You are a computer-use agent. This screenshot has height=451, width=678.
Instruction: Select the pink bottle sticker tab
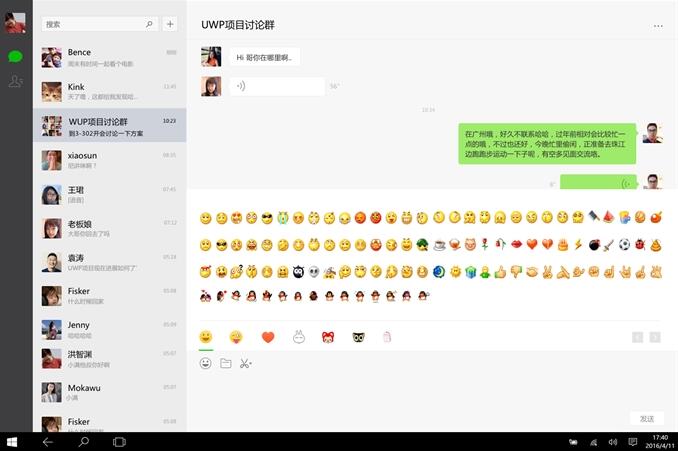click(x=387, y=337)
